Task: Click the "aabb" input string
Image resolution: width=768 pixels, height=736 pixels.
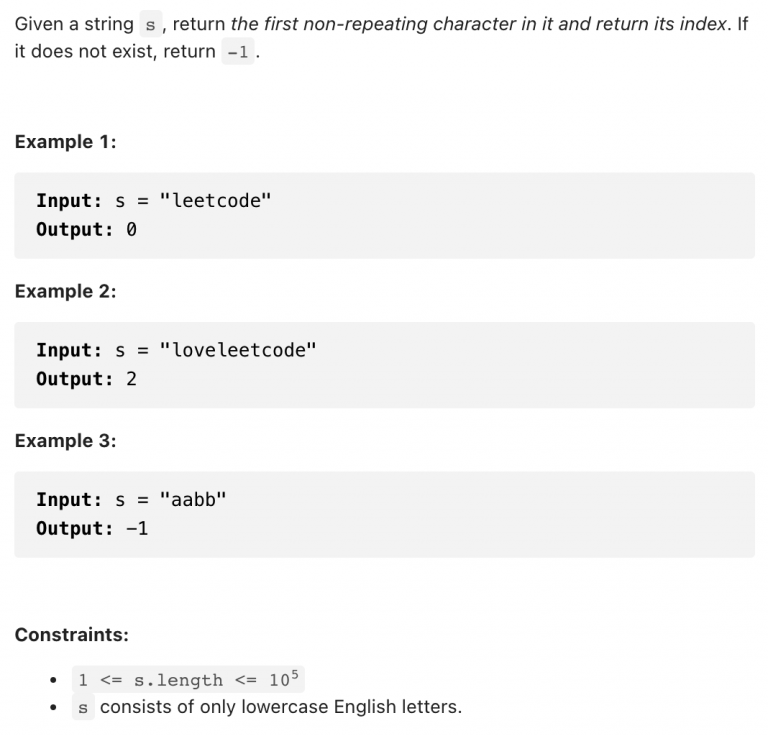Action: 193,499
